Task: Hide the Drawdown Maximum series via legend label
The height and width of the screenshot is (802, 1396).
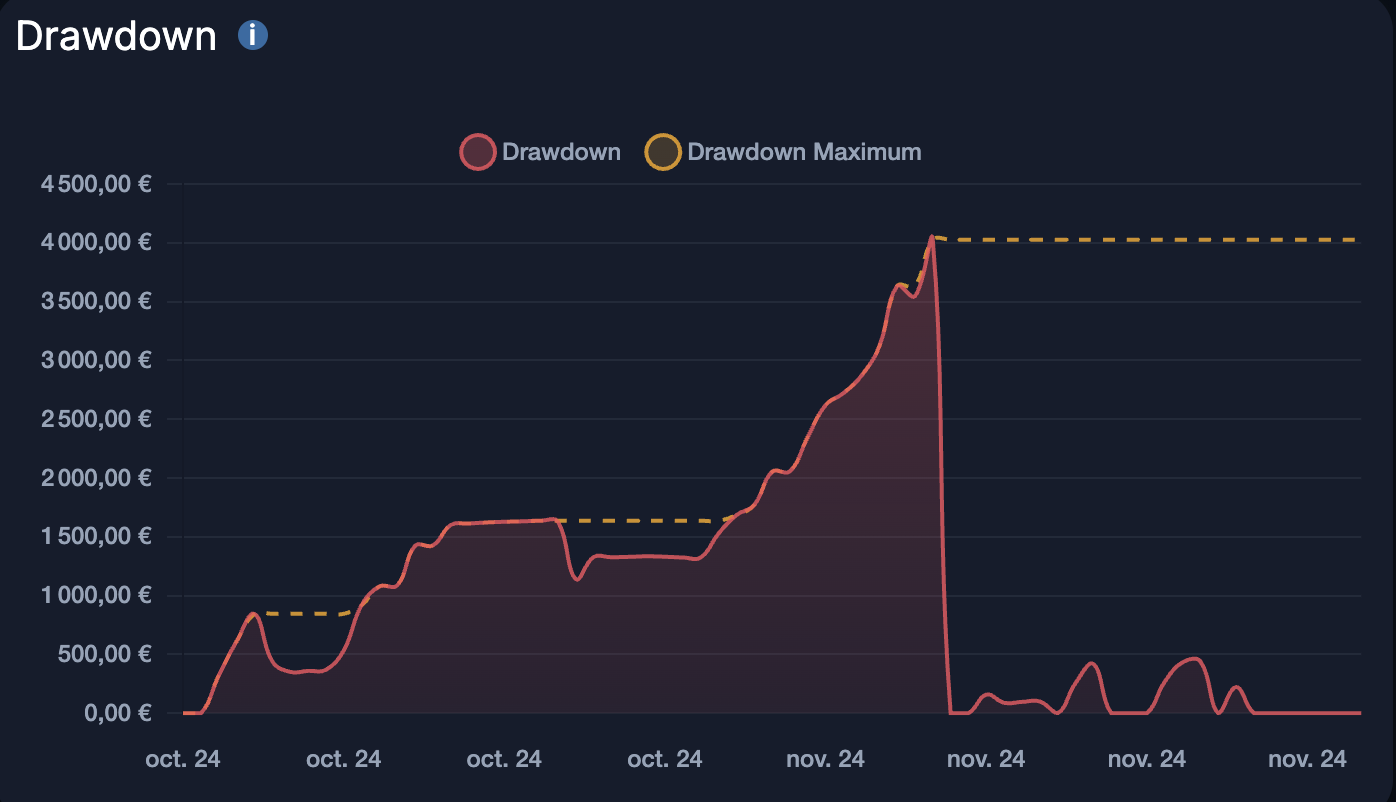Action: pos(804,153)
